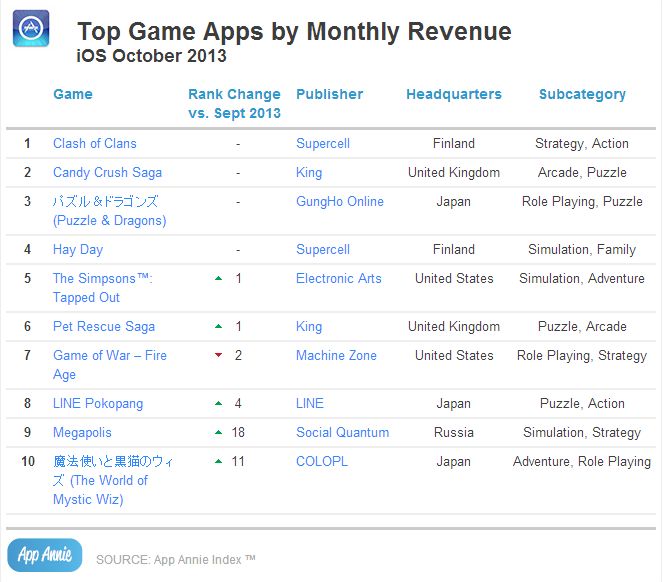Open The World of Mystic Wiz link
672x582 pixels.
coord(113,480)
